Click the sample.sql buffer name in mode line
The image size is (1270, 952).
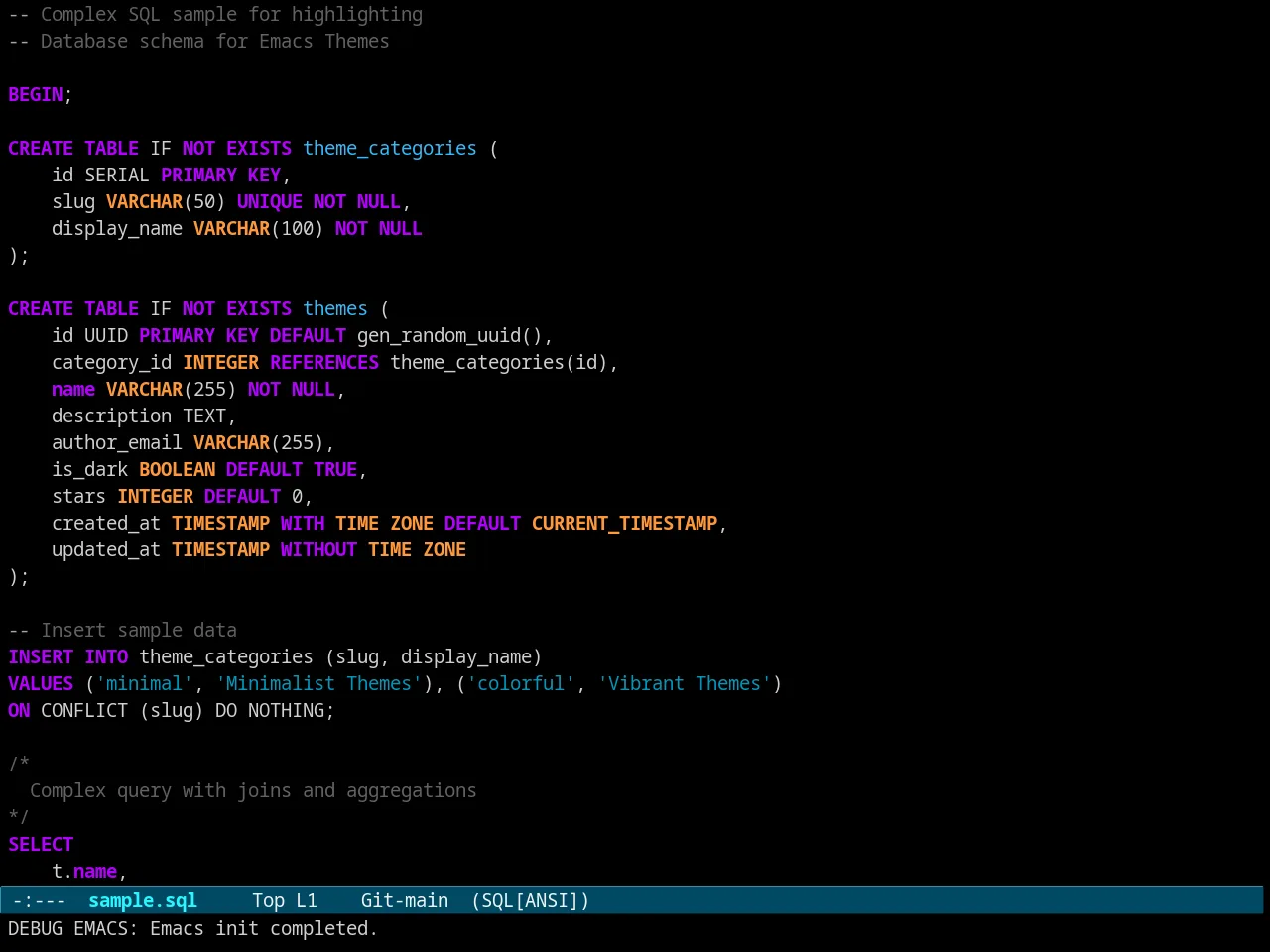(143, 900)
